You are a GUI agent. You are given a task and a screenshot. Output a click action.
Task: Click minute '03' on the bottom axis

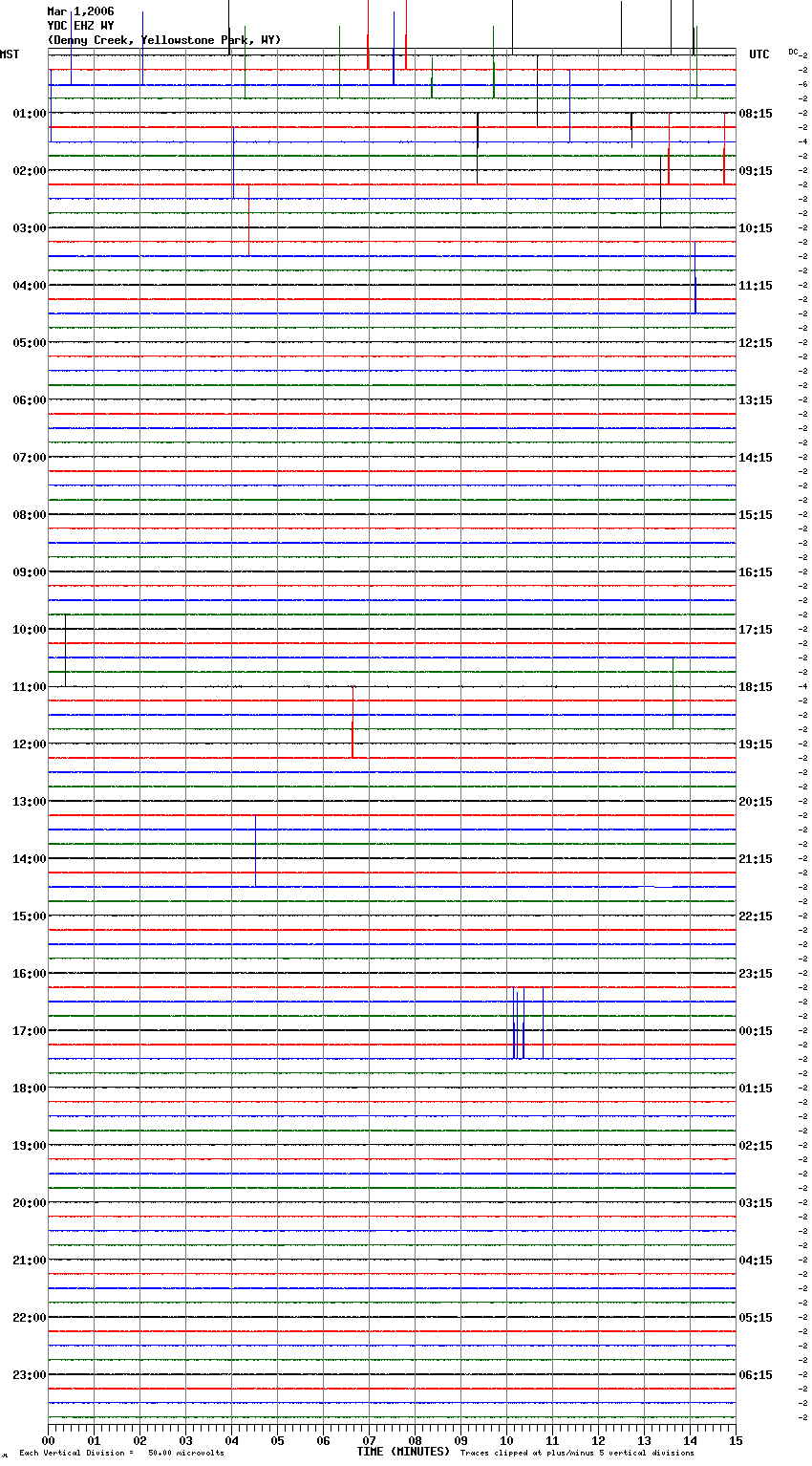(185, 1440)
